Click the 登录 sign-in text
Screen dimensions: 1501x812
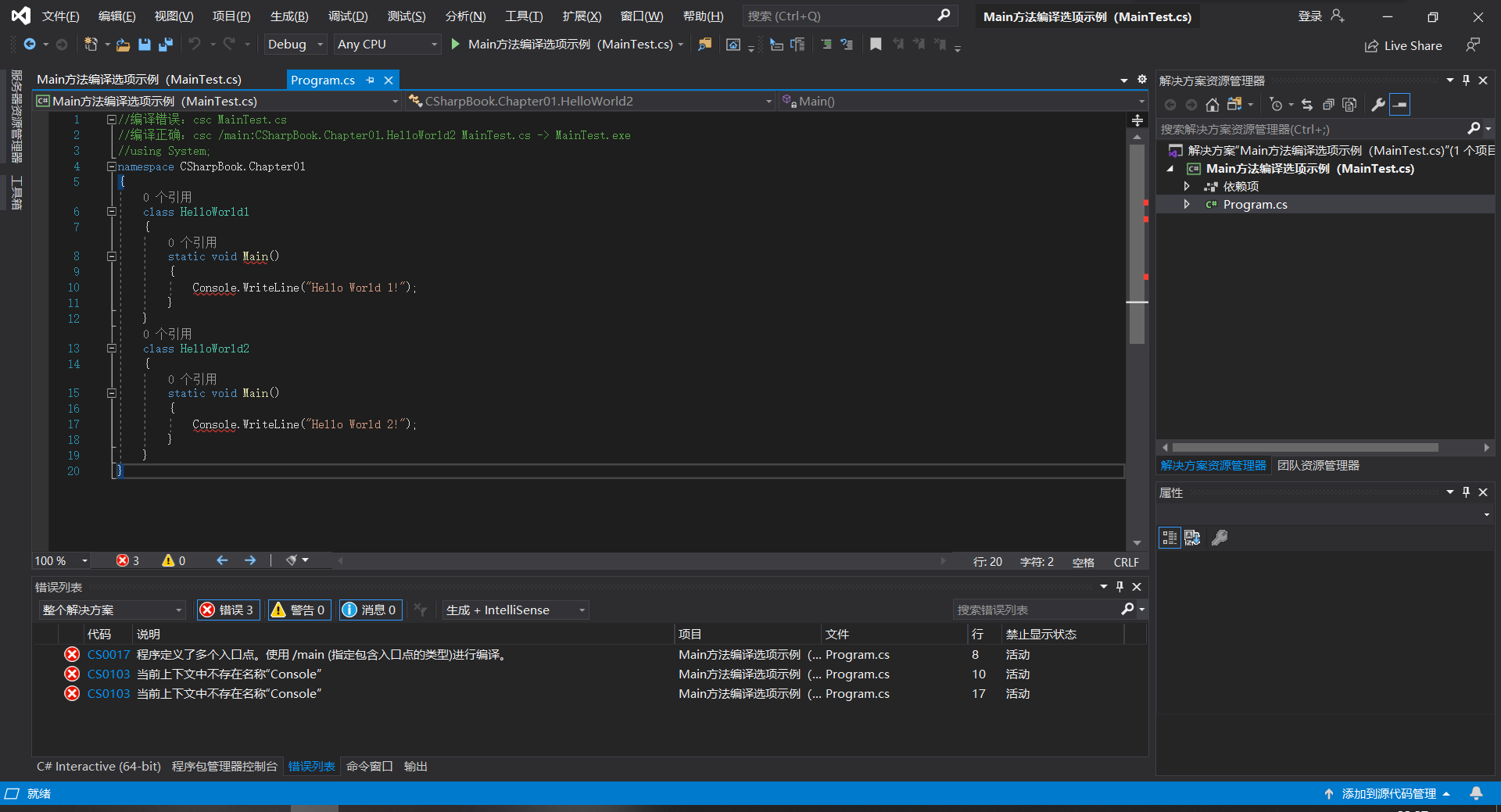[x=1310, y=16]
